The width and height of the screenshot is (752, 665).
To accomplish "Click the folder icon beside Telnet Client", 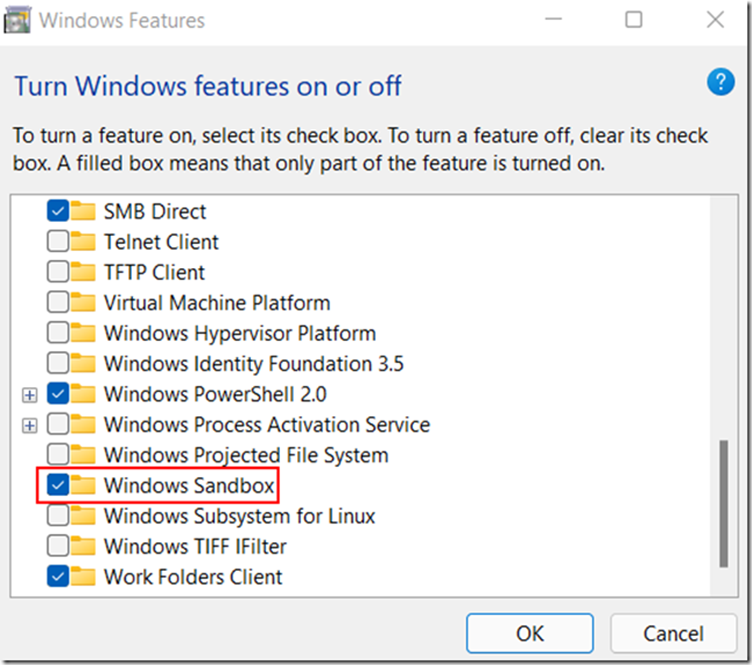I will pyautogui.click(x=84, y=242).
